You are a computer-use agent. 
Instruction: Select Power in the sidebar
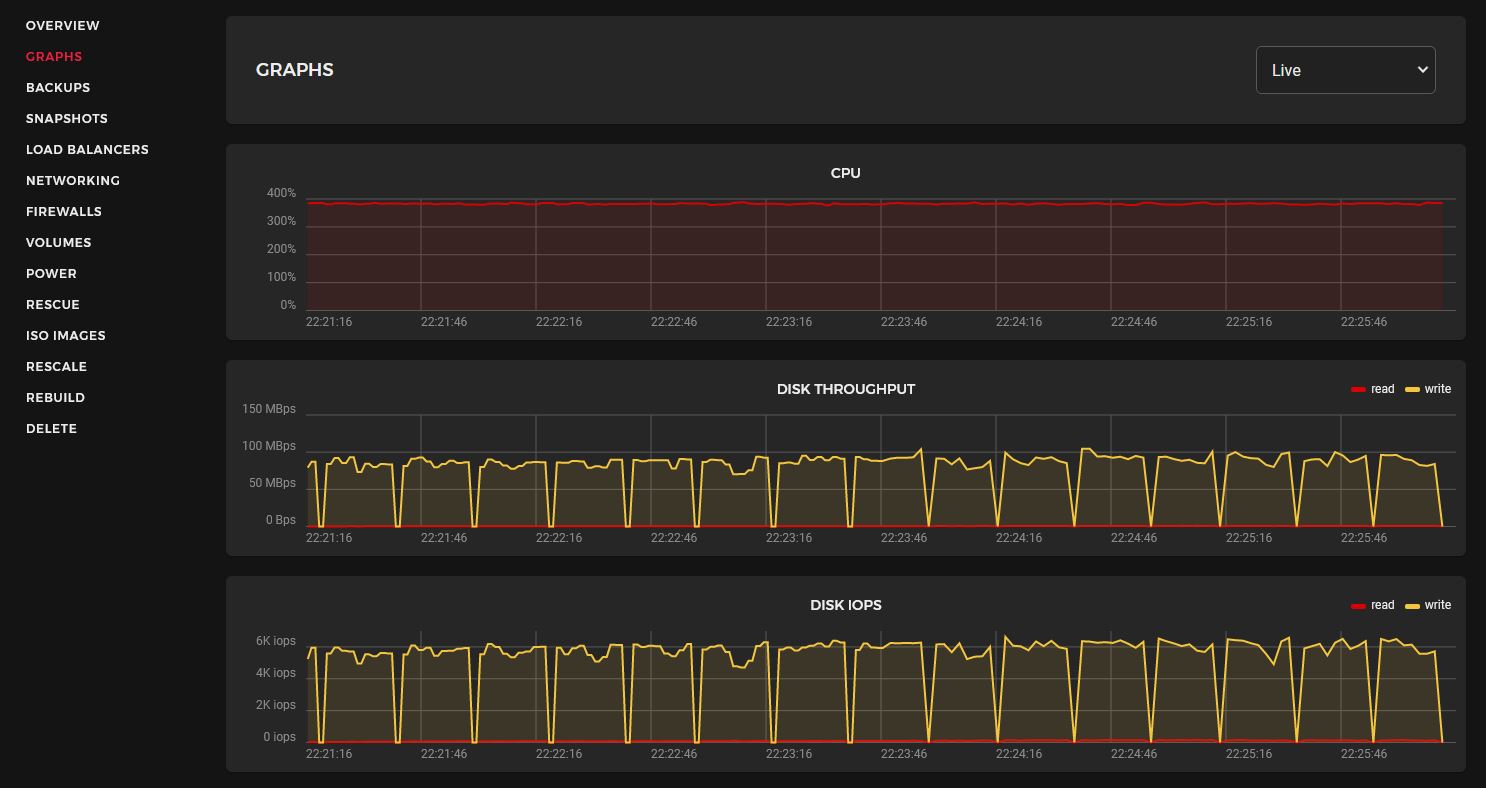pos(51,273)
